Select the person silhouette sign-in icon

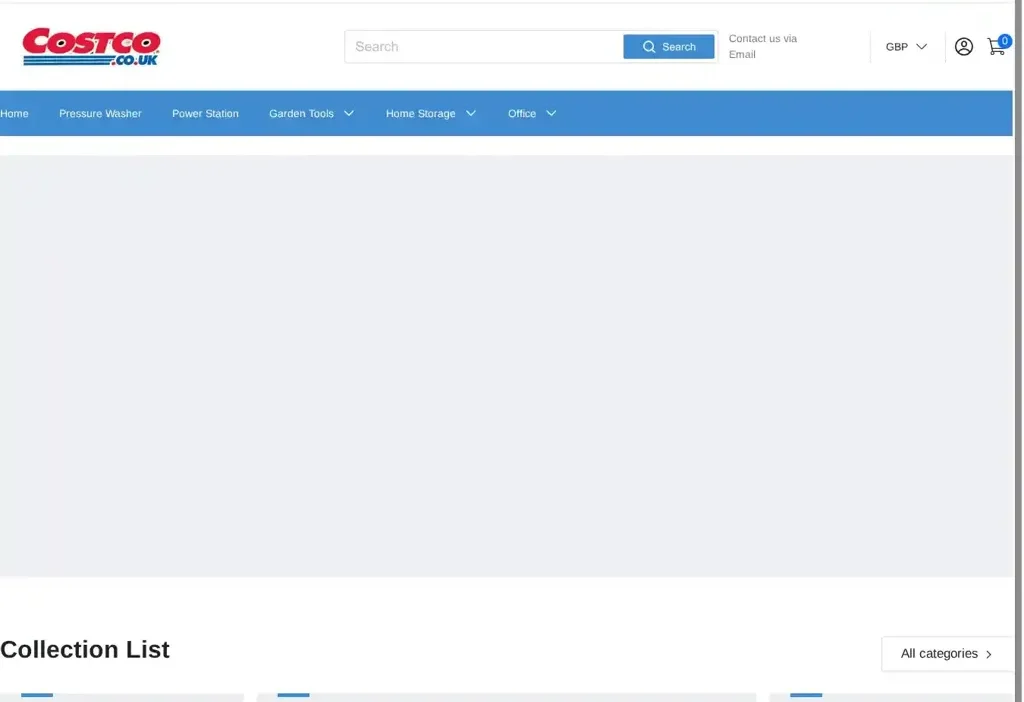(963, 46)
